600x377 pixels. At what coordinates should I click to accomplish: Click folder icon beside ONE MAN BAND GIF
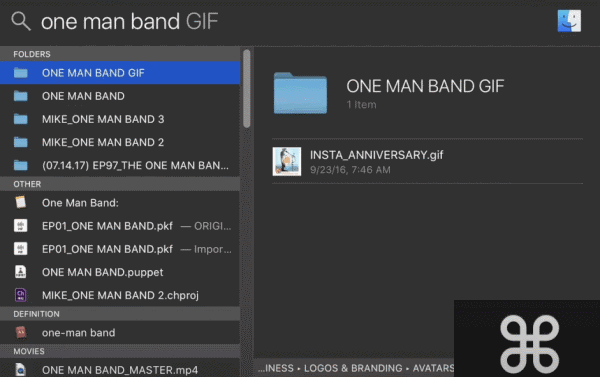click(21, 73)
